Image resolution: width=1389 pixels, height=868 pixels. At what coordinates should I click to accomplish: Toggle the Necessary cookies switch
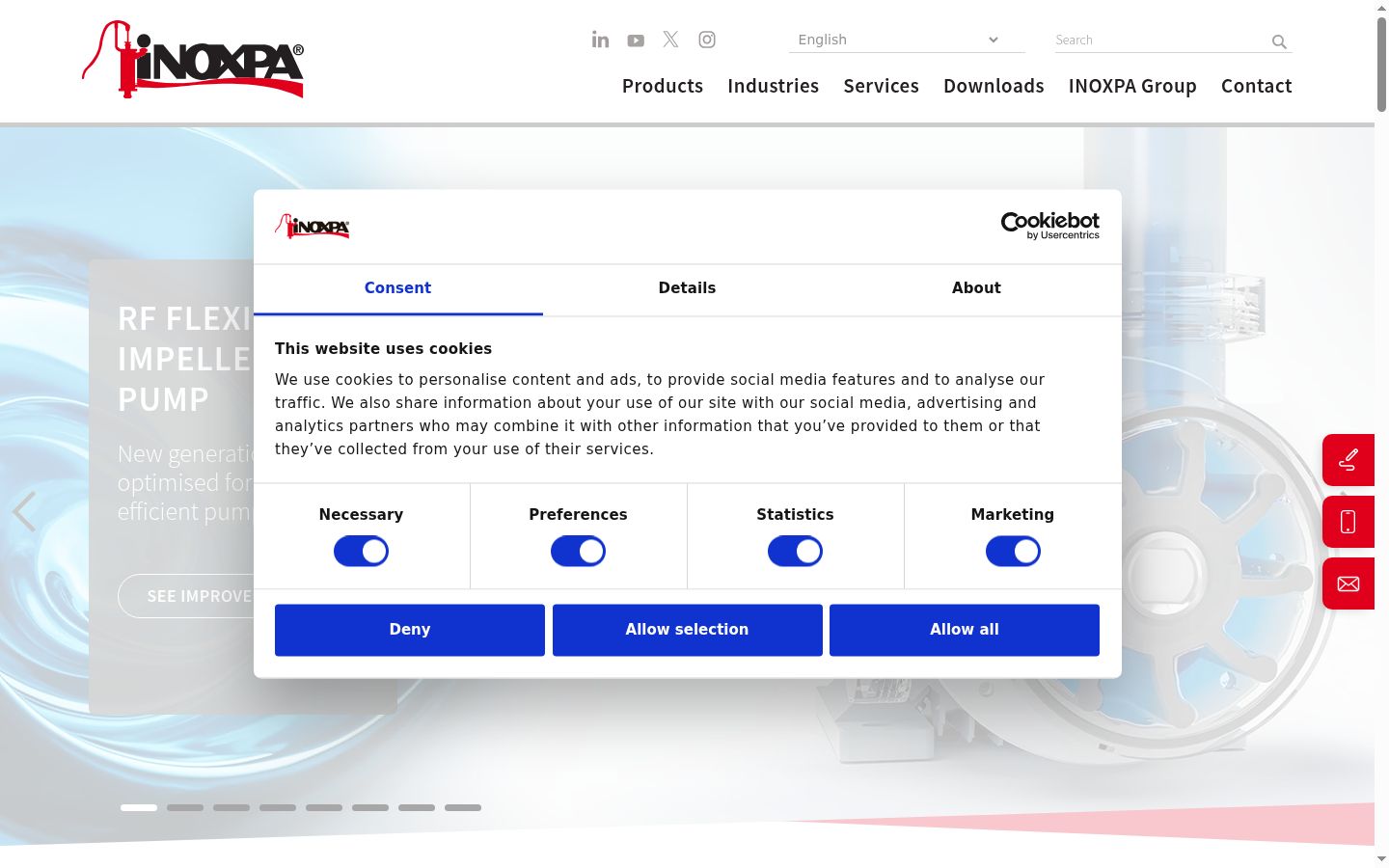pyautogui.click(x=361, y=552)
